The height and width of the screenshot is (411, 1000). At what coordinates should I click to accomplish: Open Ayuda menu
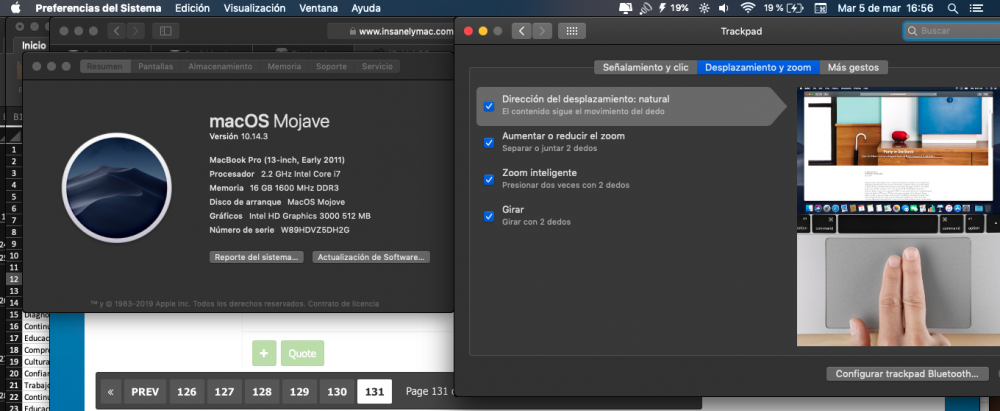tap(366, 8)
